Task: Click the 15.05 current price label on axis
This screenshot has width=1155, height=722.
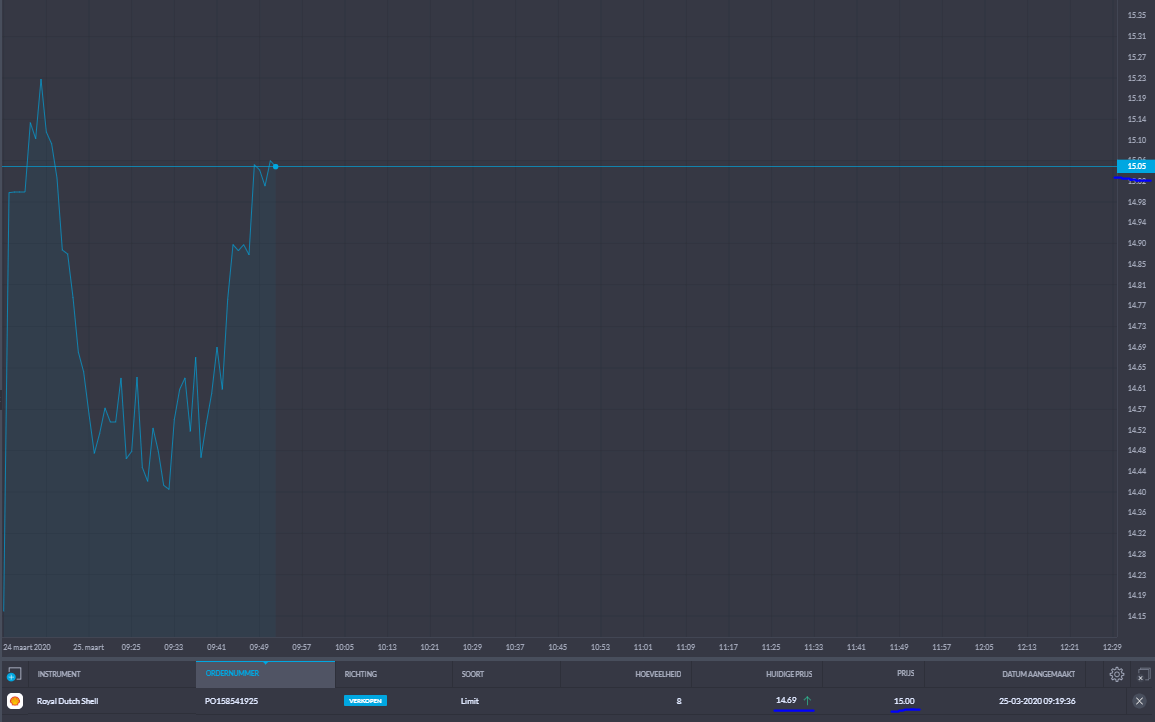Action: [x=1136, y=167]
